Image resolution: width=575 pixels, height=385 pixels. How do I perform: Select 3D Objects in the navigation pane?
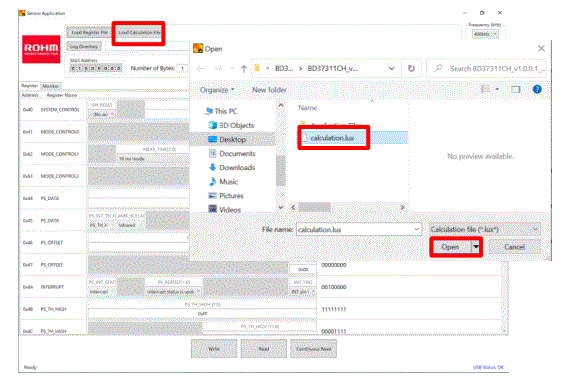(x=231, y=125)
